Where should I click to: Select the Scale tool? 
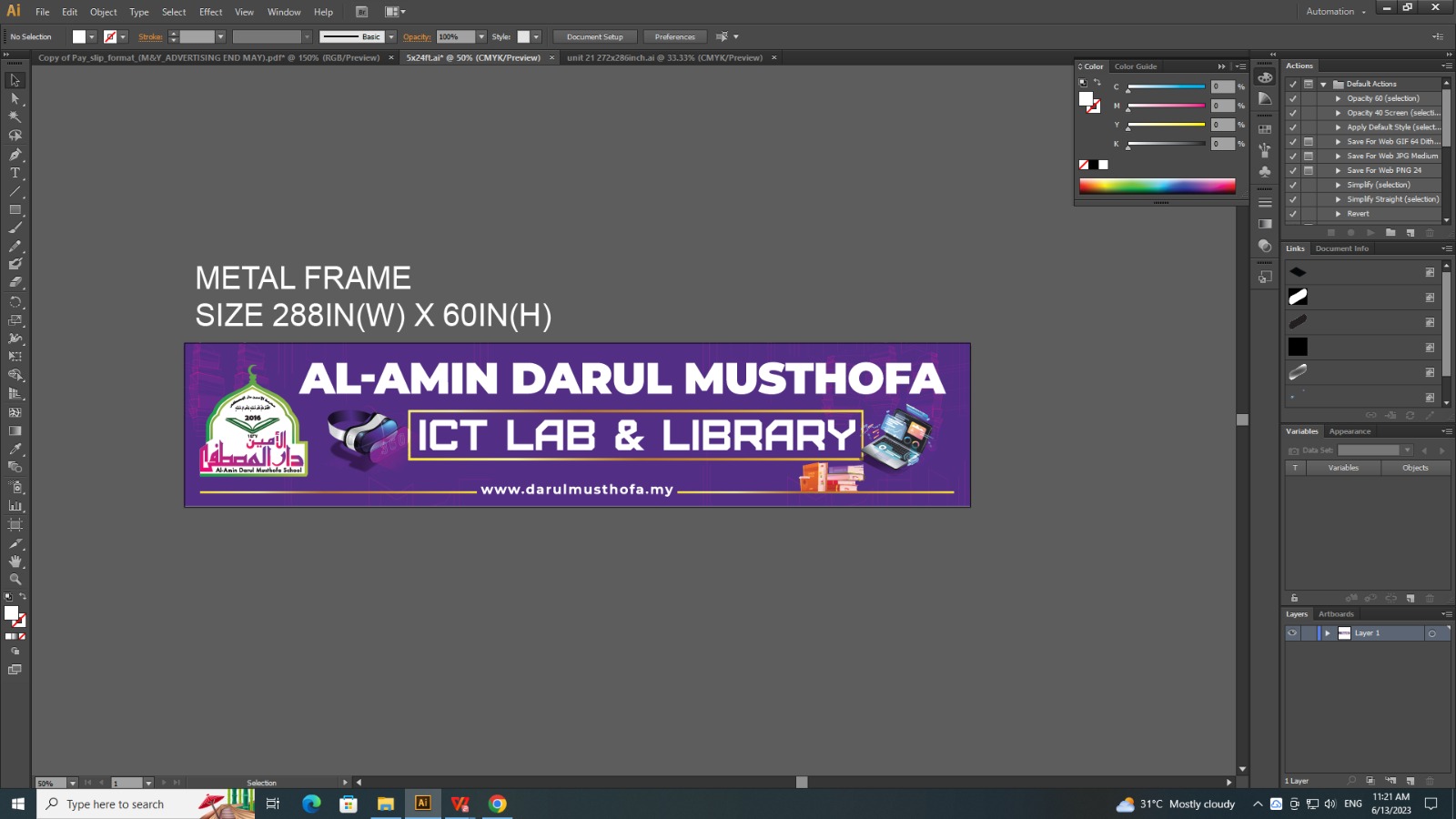pyautogui.click(x=15, y=320)
